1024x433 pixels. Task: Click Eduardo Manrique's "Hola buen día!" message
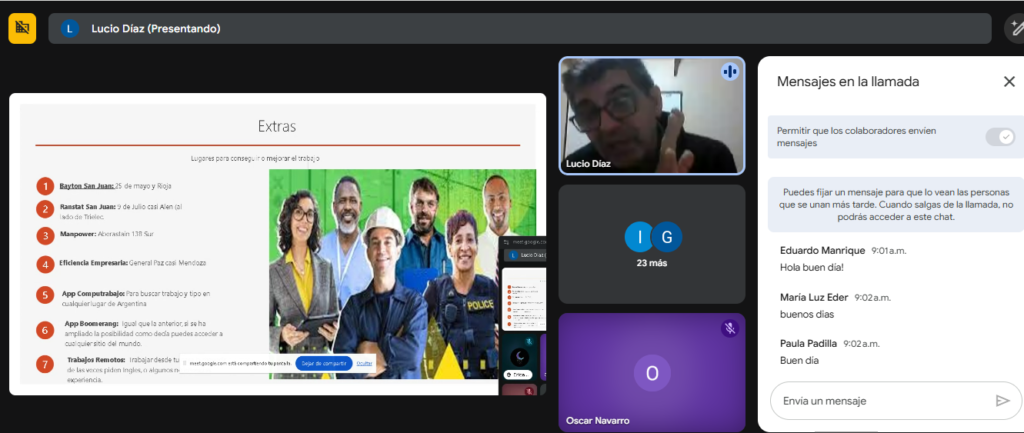click(x=811, y=269)
